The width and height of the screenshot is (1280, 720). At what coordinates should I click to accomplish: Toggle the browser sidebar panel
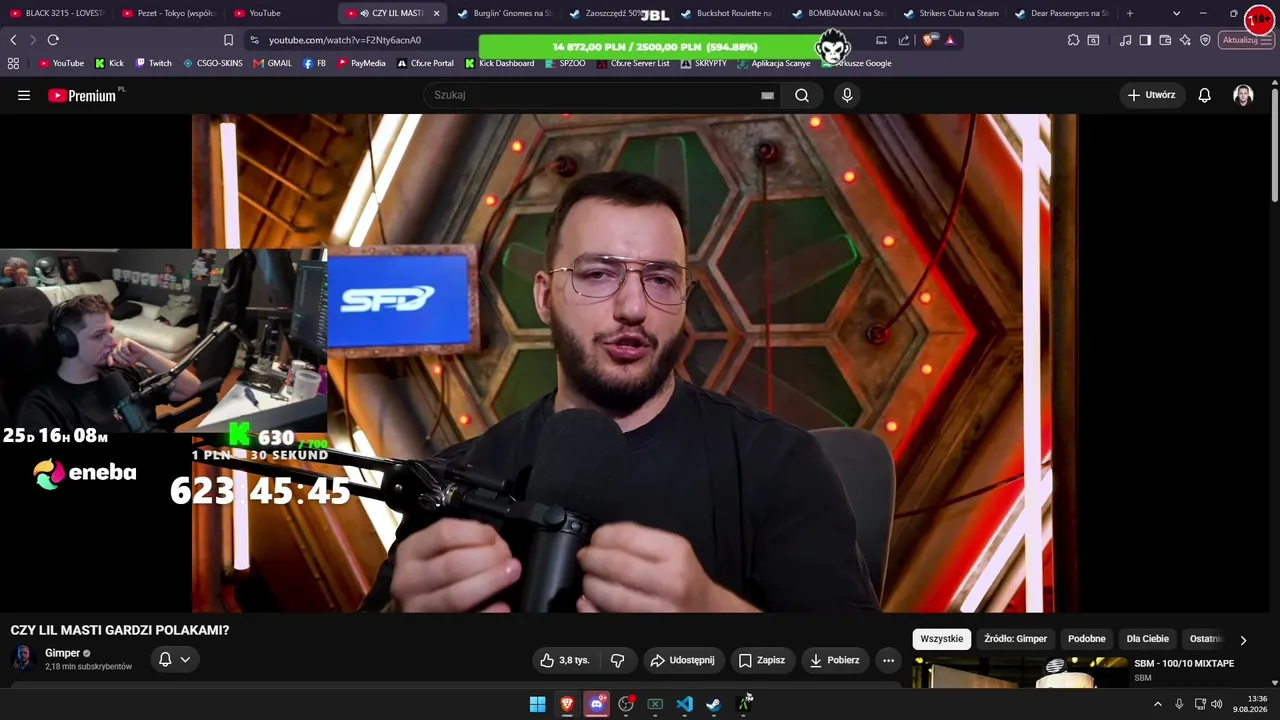(1145, 40)
